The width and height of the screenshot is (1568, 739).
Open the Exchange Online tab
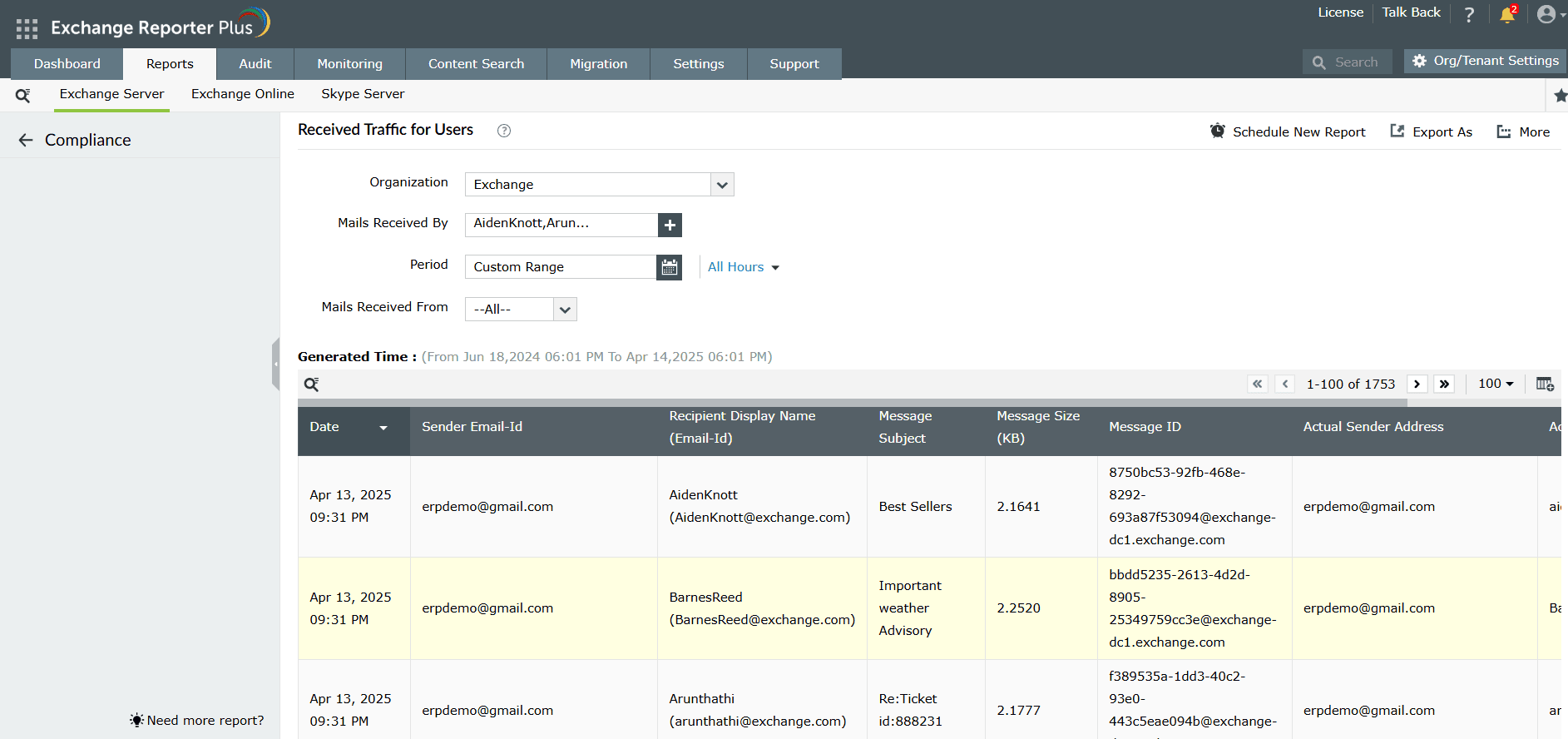242,94
